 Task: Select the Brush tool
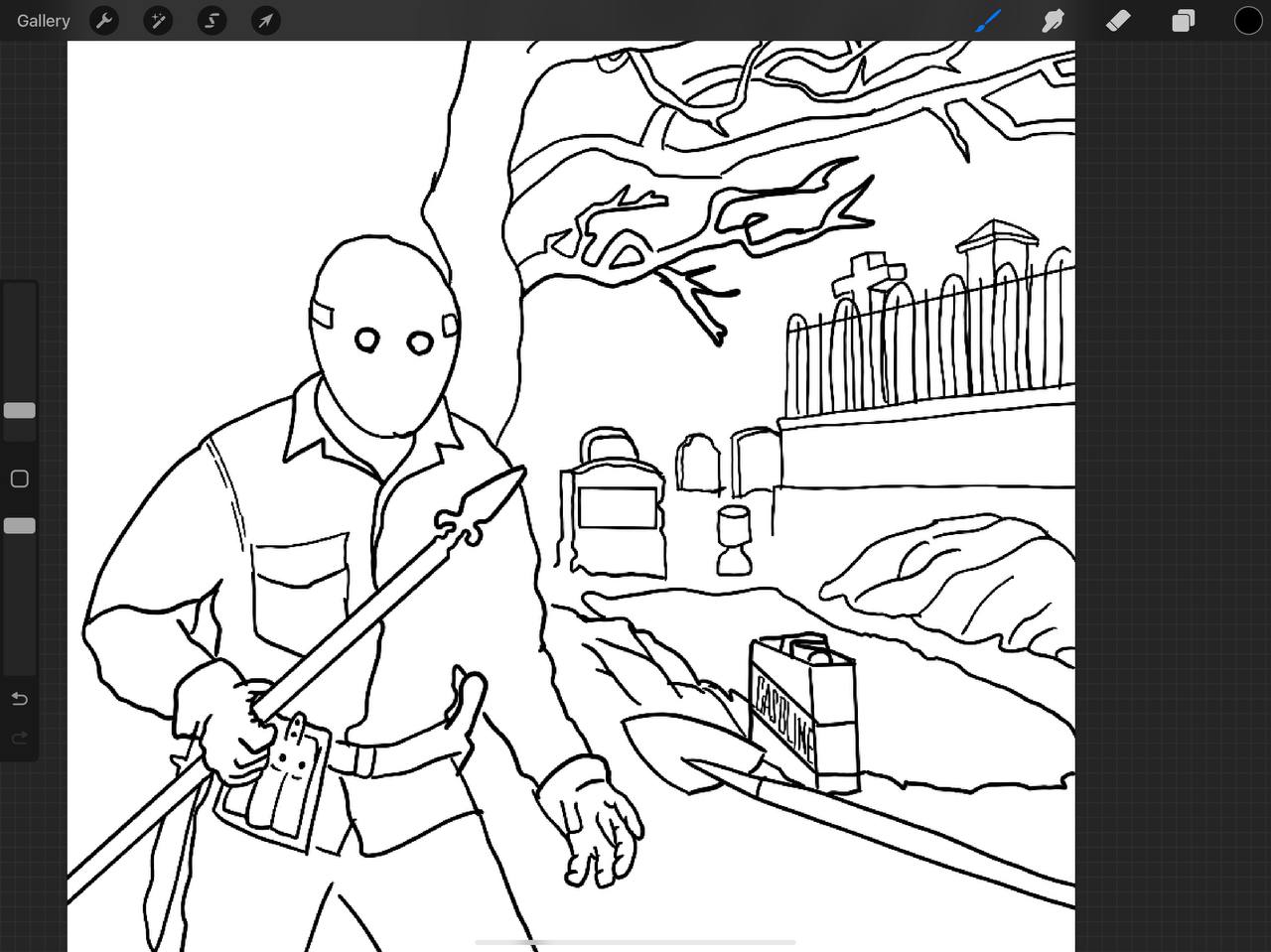click(988, 20)
